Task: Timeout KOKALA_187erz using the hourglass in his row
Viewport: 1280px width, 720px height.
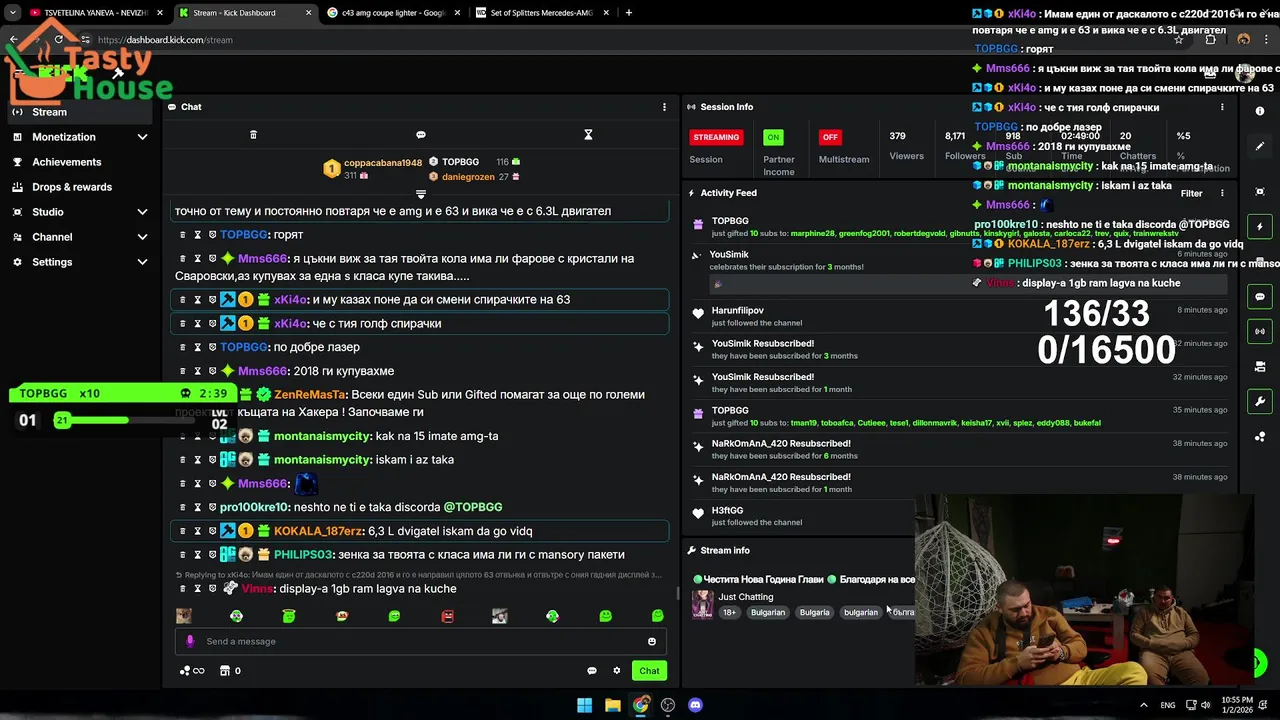Action: pyautogui.click(x=198, y=531)
